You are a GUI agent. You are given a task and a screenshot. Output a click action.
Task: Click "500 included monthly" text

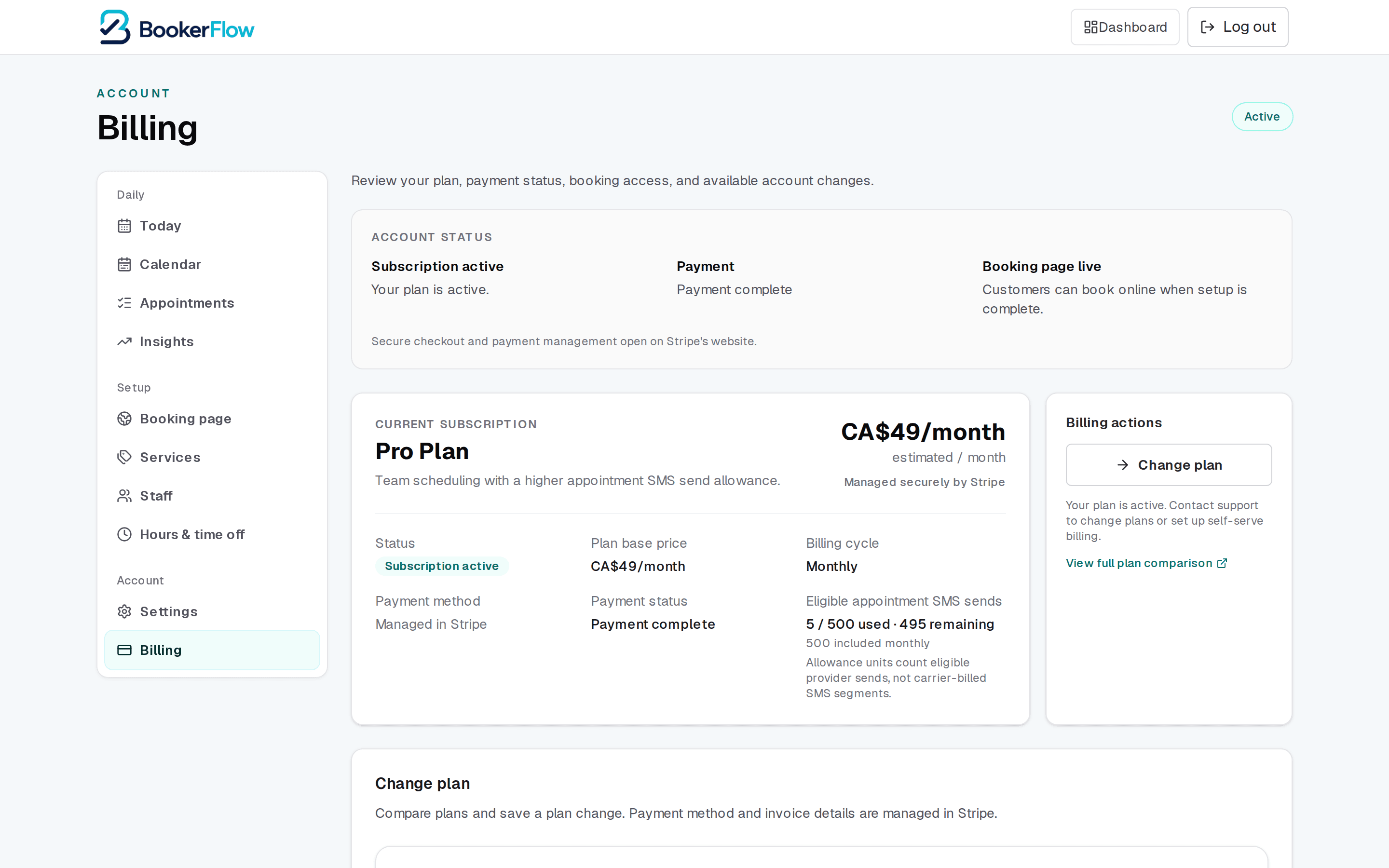[x=867, y=644]
